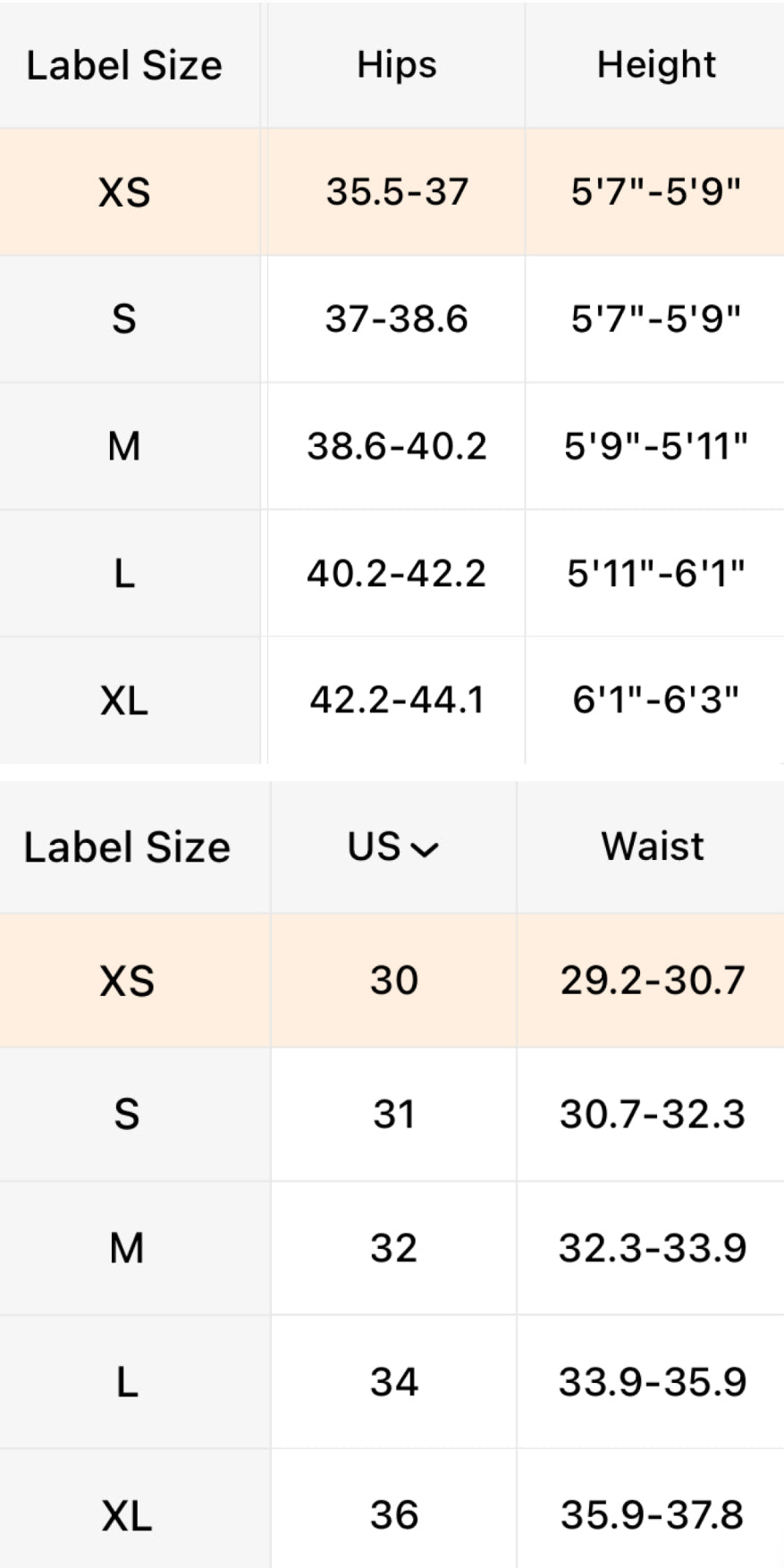
Task: Select hips range 40.2-42.2
Action: [396, 573]
